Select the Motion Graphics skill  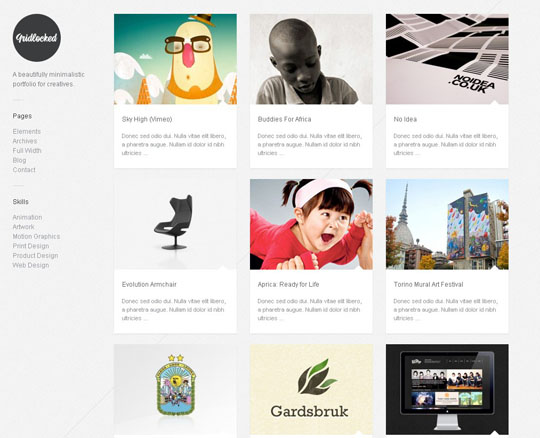36,237
